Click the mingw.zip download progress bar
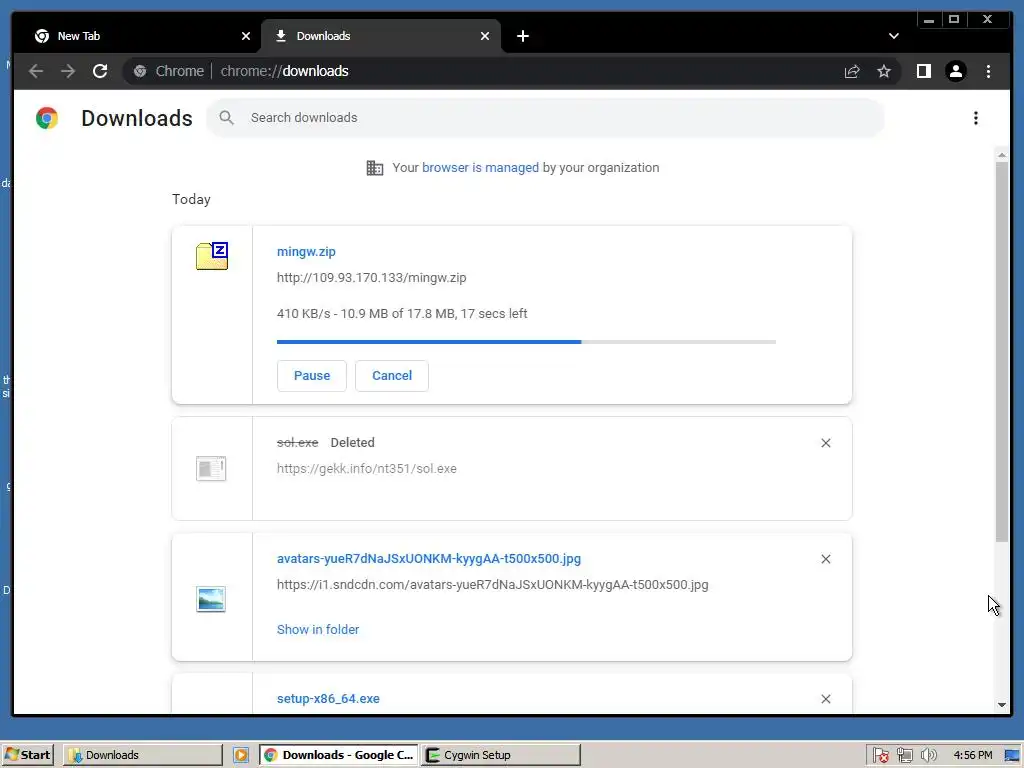 tap(526, 342)
